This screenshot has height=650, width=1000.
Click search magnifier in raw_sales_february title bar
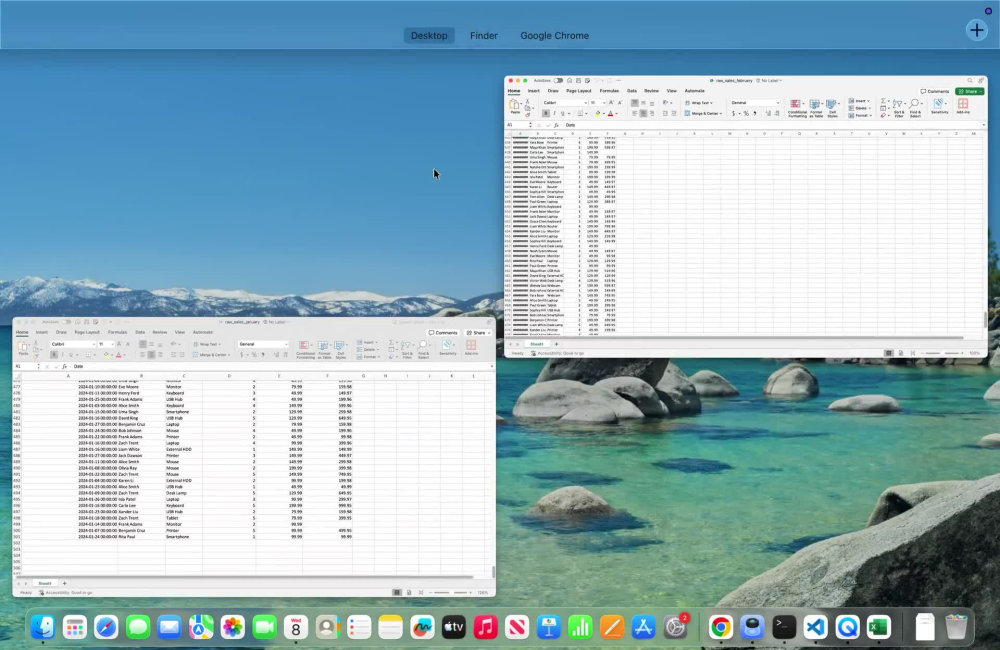pyautogui.click(x=970, y=81)
